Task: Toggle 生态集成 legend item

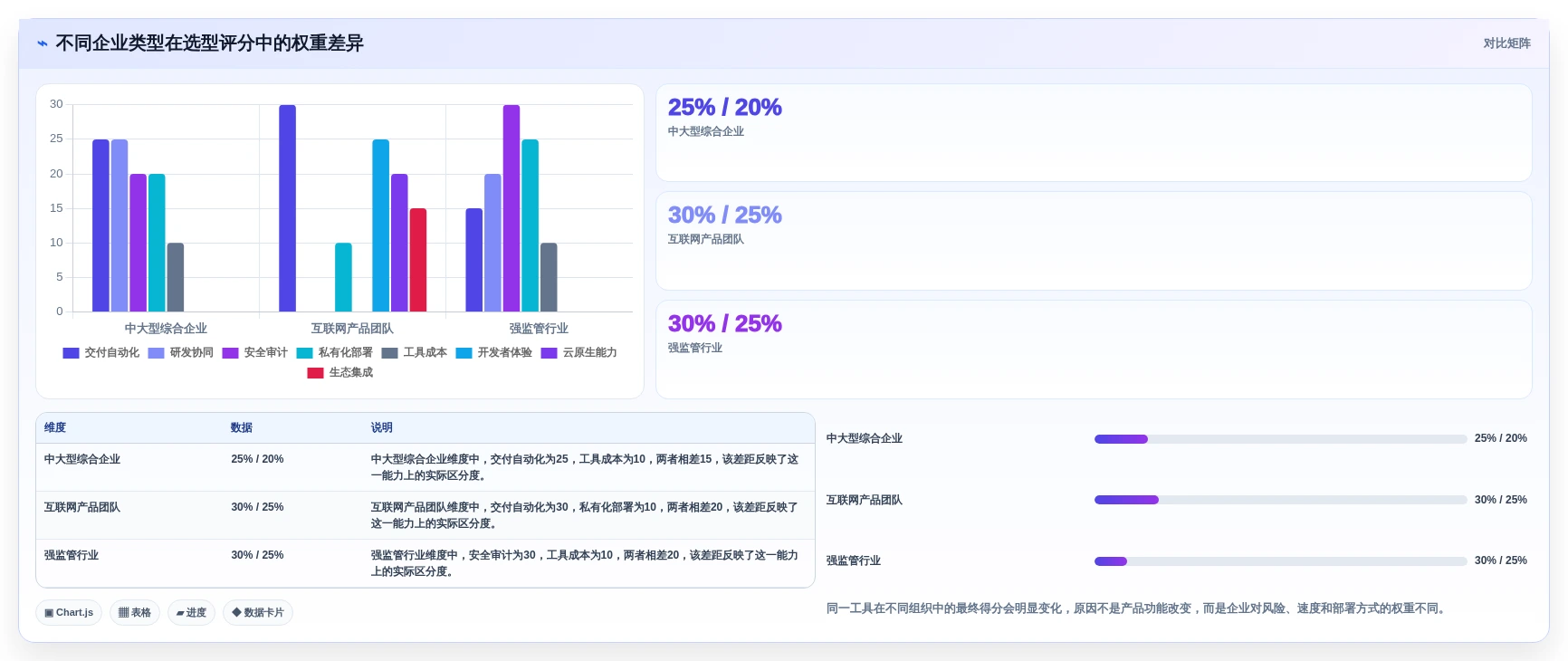Action: click(x=339, y=373)
